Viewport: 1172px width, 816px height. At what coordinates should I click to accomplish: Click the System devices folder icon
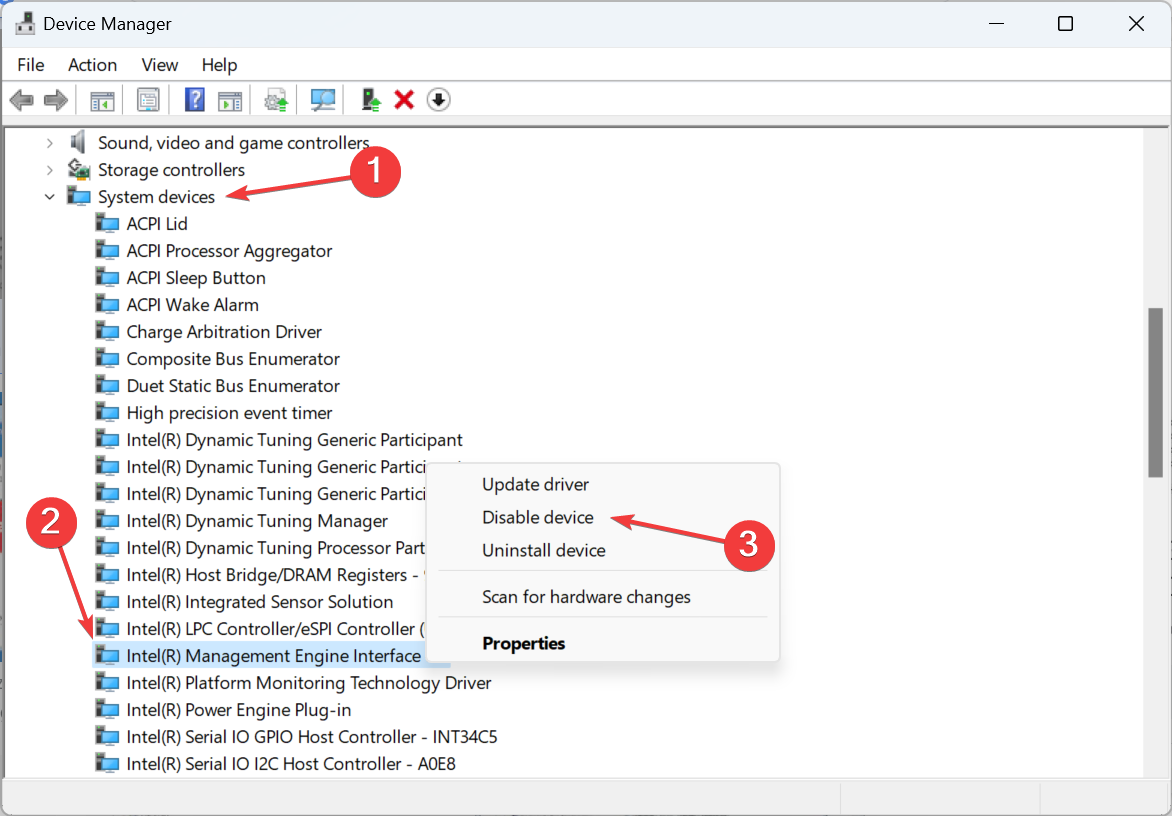78,197
